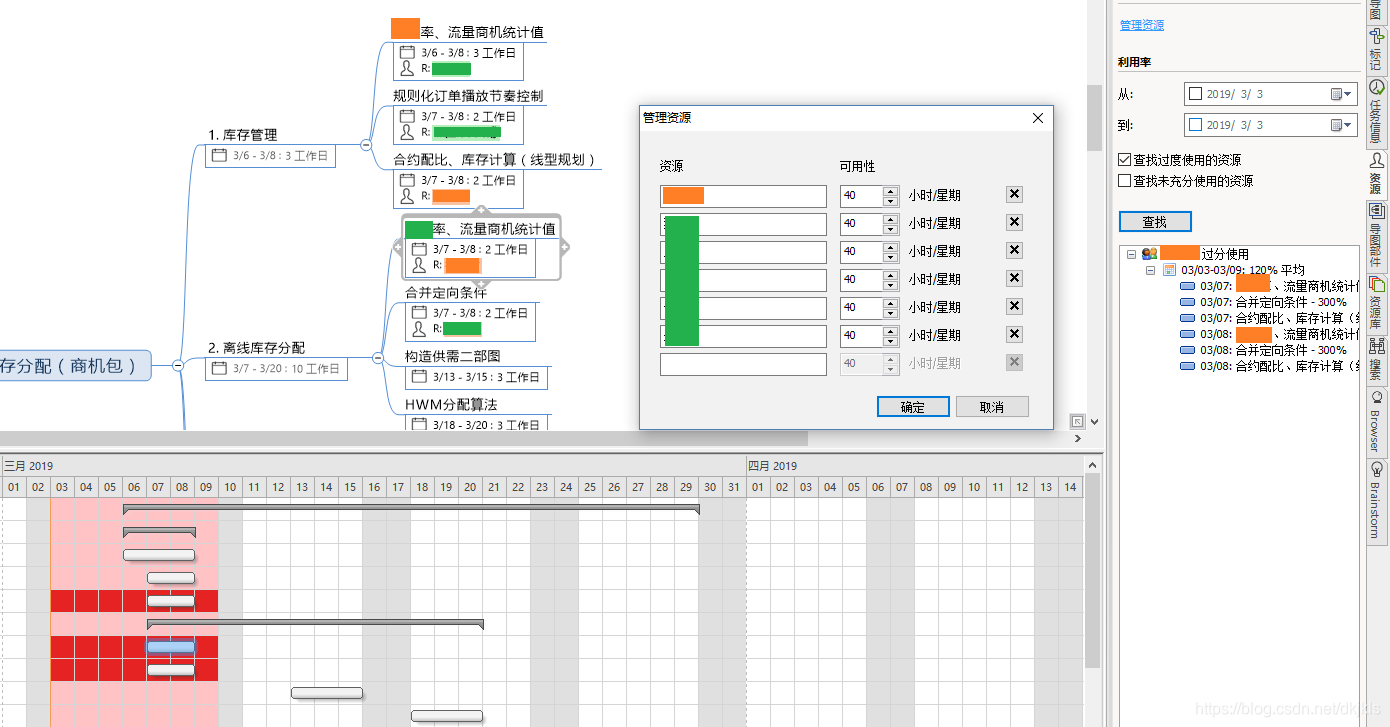Click the resource group icon beside 过分使用

coord(1150,254)
